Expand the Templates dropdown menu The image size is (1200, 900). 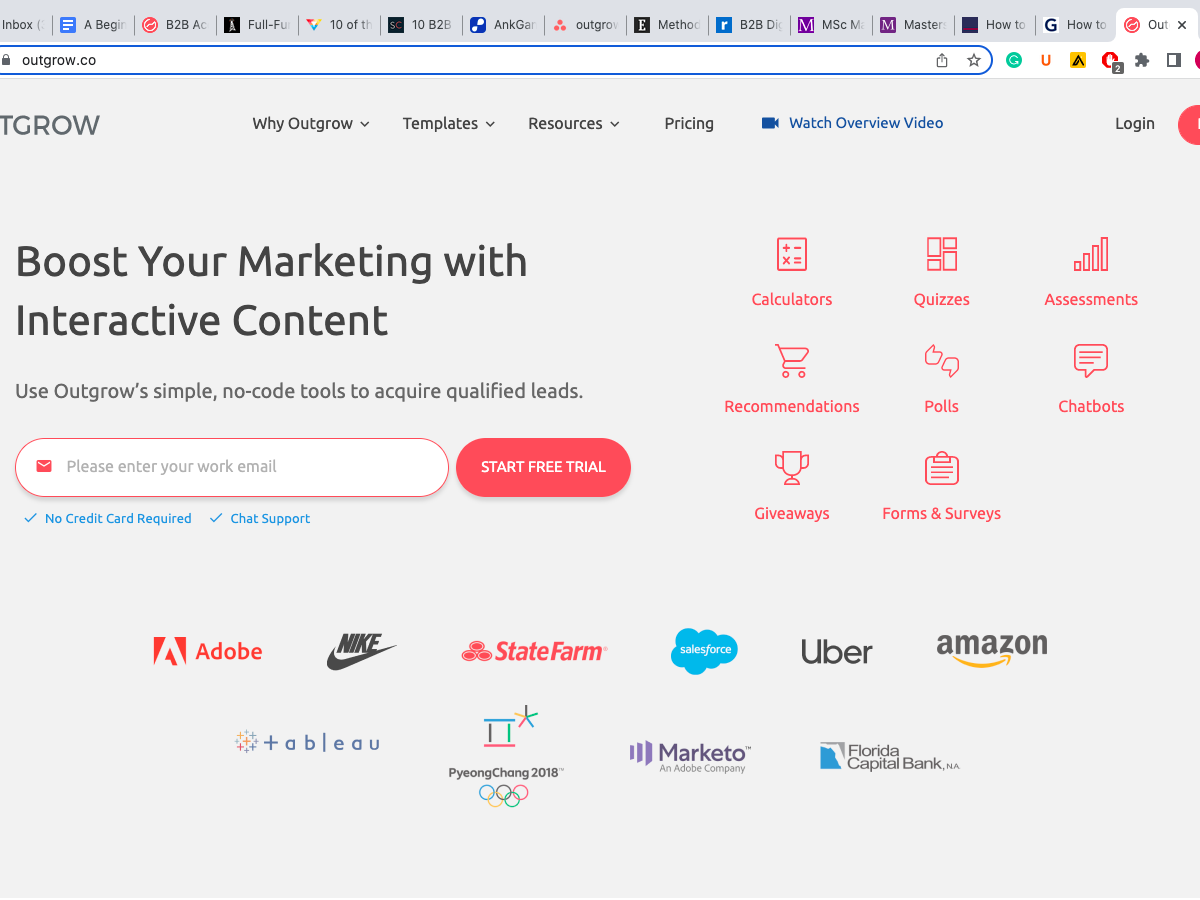point(449,124)
